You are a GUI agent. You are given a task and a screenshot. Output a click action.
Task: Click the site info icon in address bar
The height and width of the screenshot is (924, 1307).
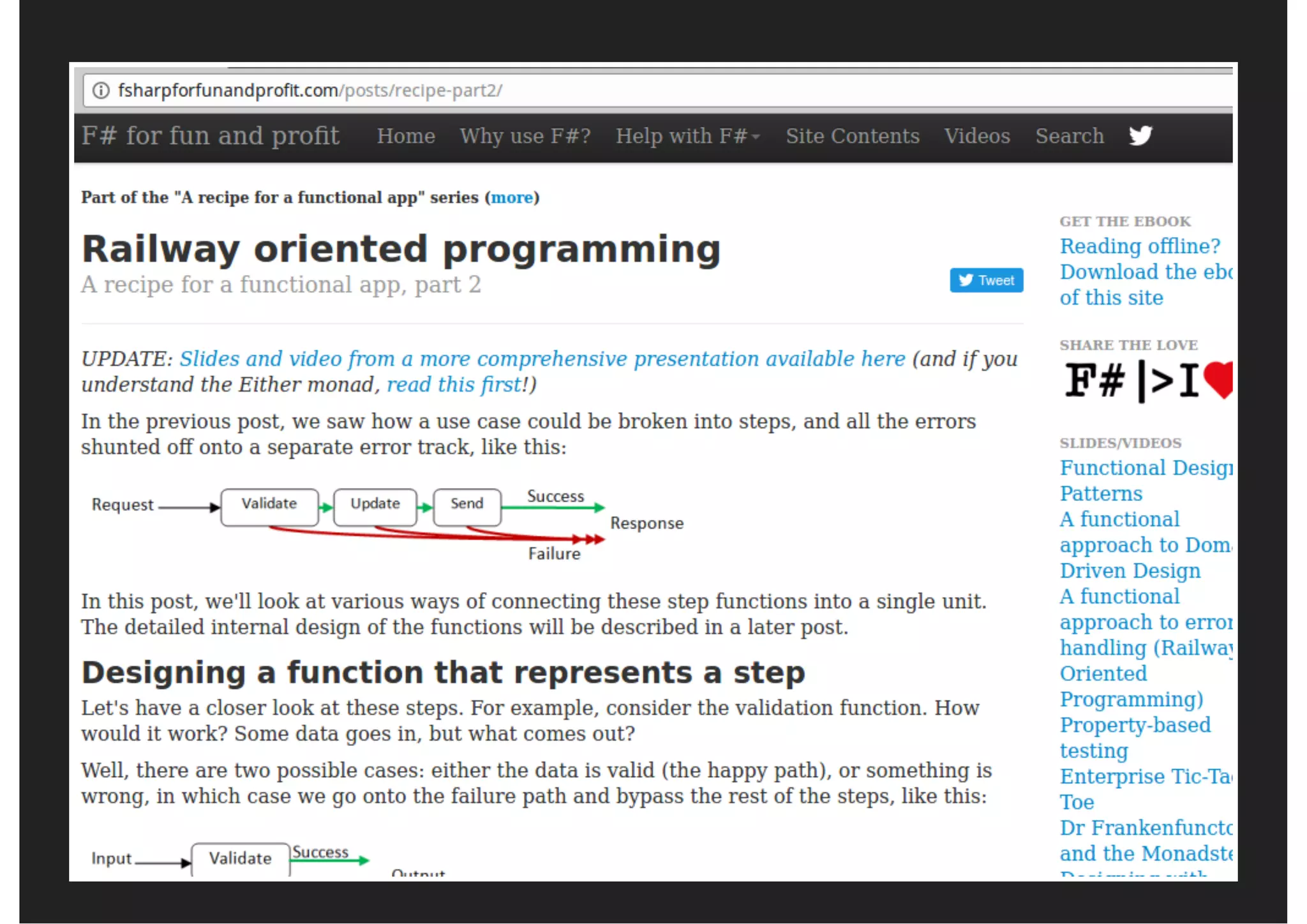[x=101, y=91]
